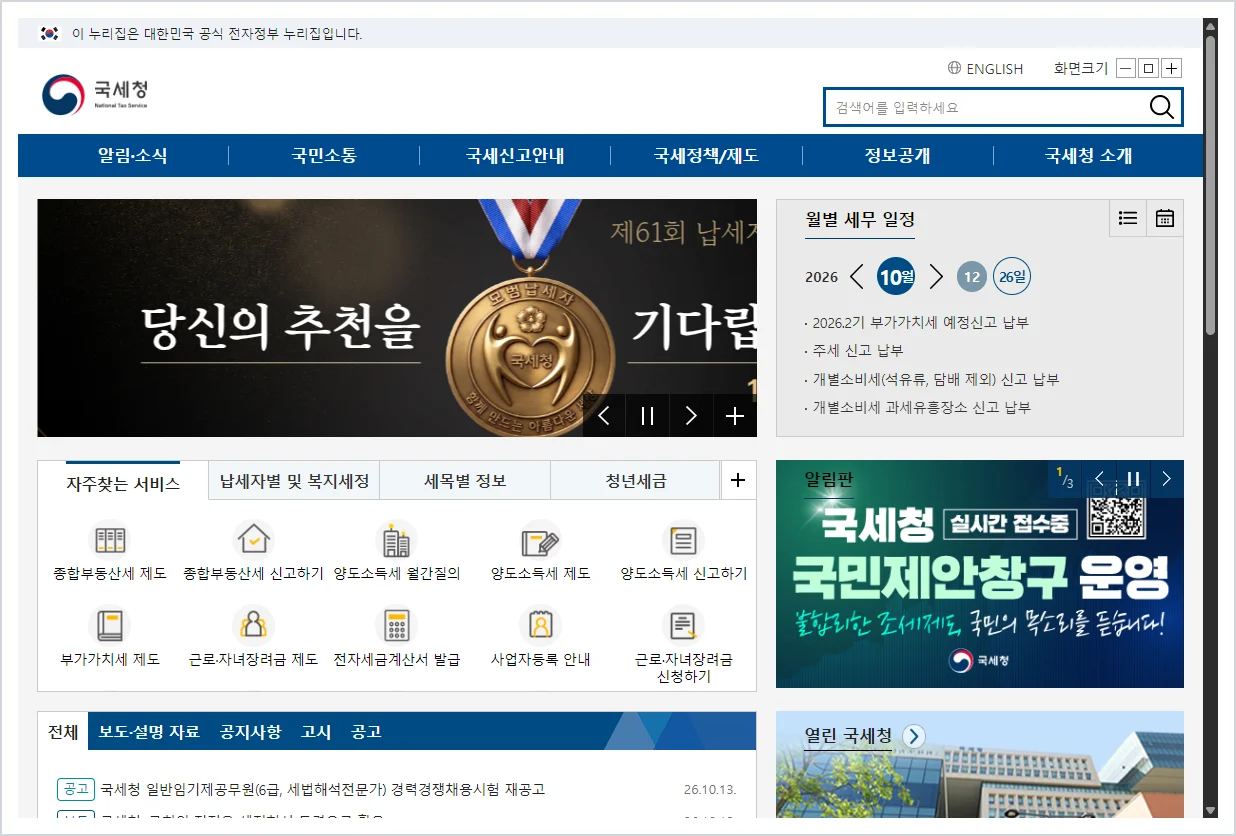Switch tax schedule to list view icon
The height and width of the screenshot is (836, 1236).
pyautogui.click(x=1128, y=218)
